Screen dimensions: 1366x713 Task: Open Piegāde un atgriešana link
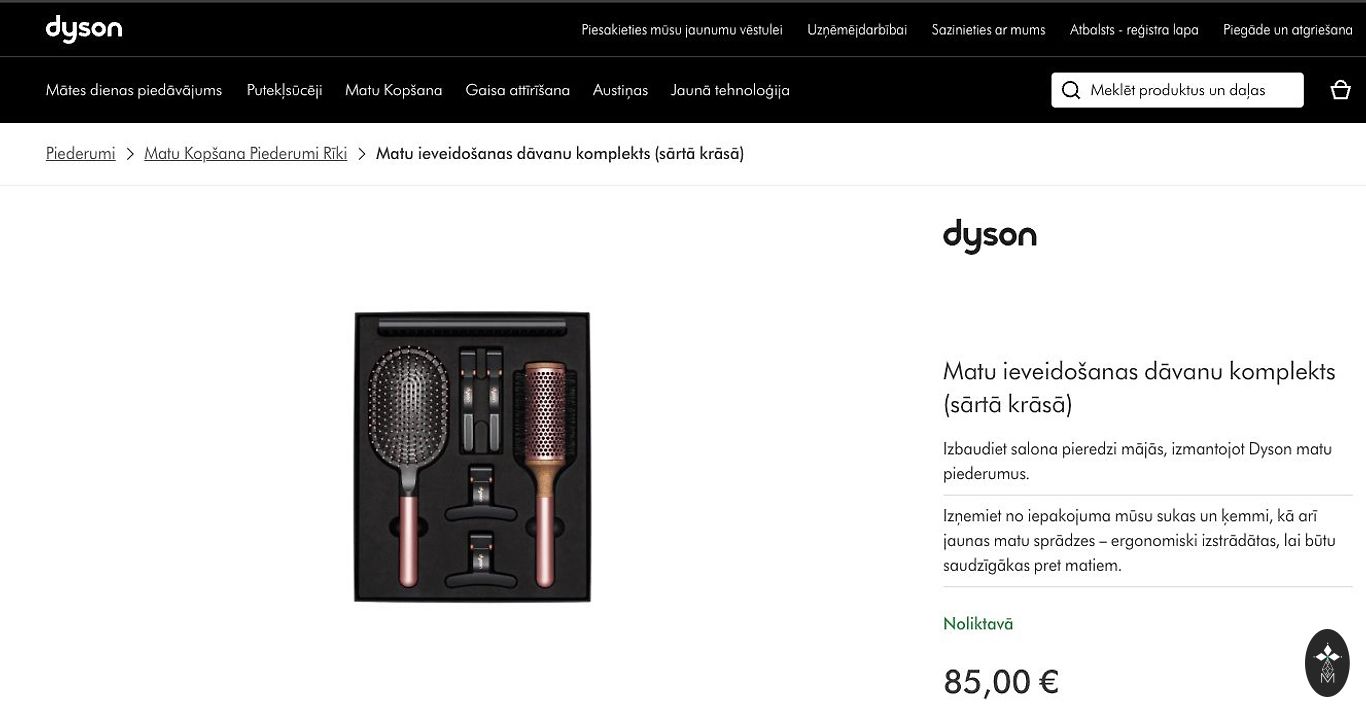point(1287,30)
